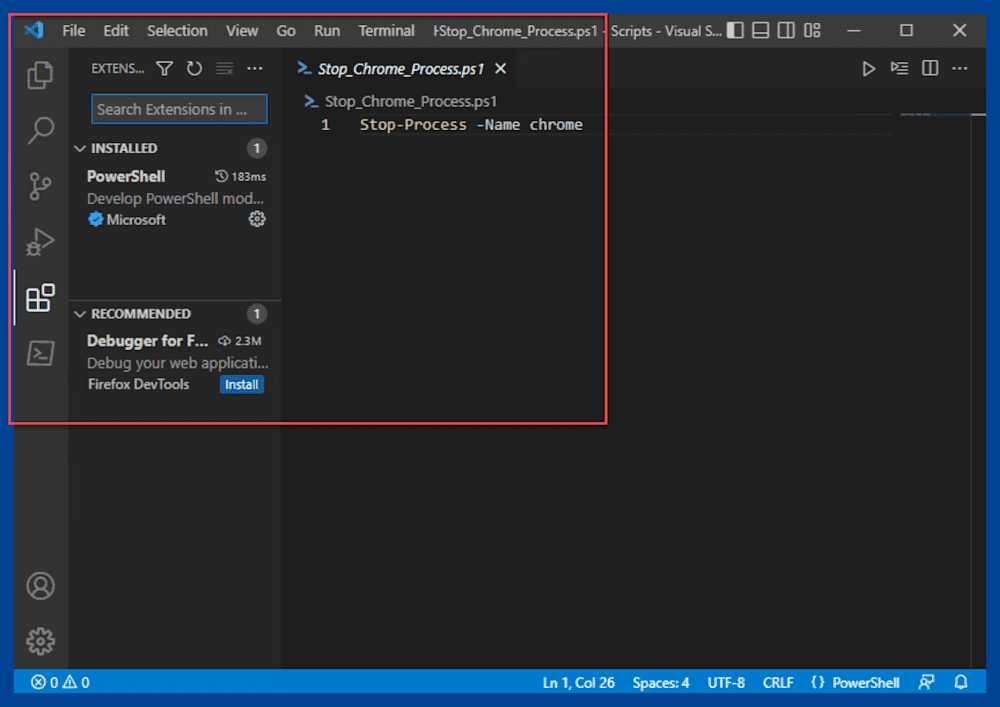Change encoding via UTF-8 status item

coord(726,683)
